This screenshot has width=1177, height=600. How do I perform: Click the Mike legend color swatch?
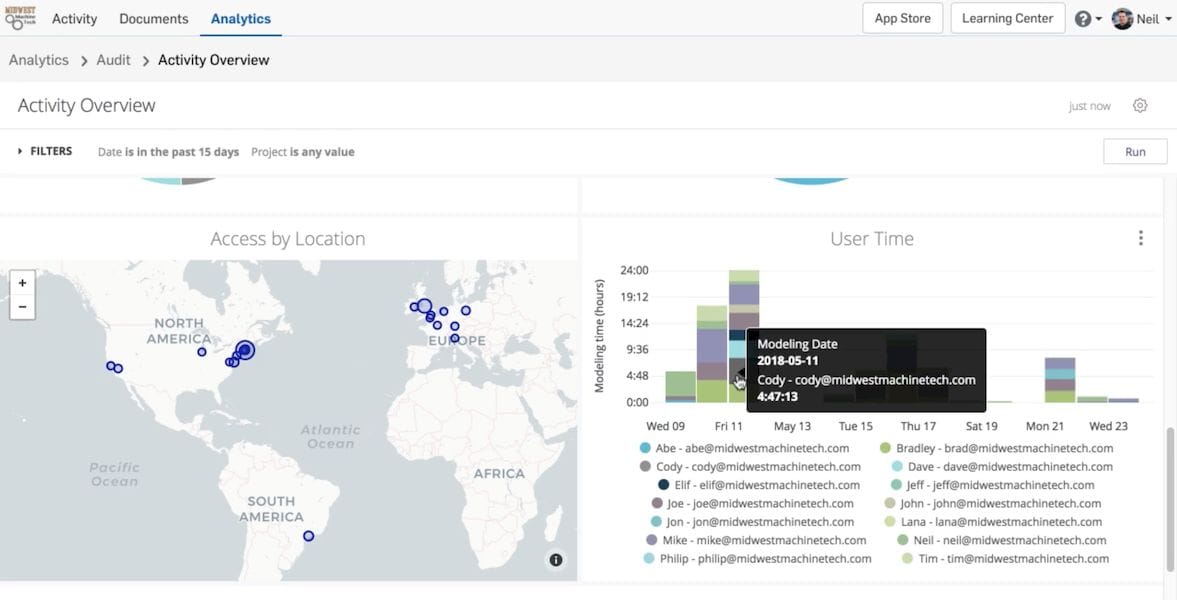pos(652,540)
